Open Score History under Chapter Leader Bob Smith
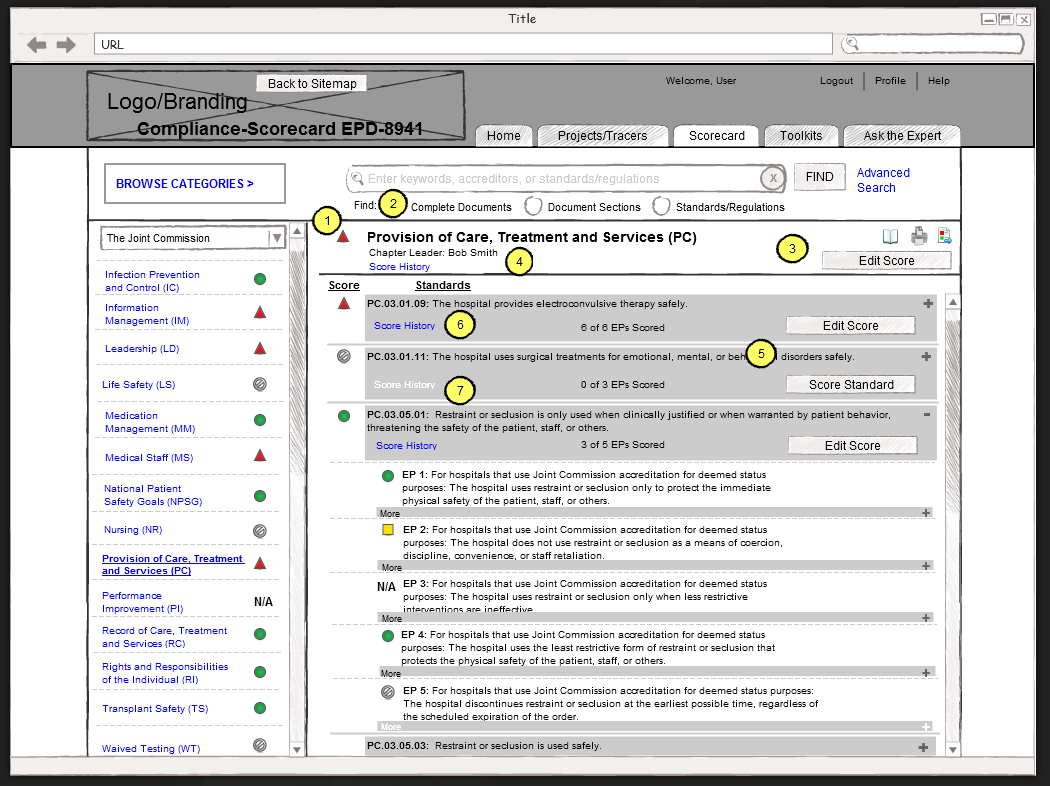Image resolution: width=1050 pixels, height=786 pixels. [x=399, y=266]
